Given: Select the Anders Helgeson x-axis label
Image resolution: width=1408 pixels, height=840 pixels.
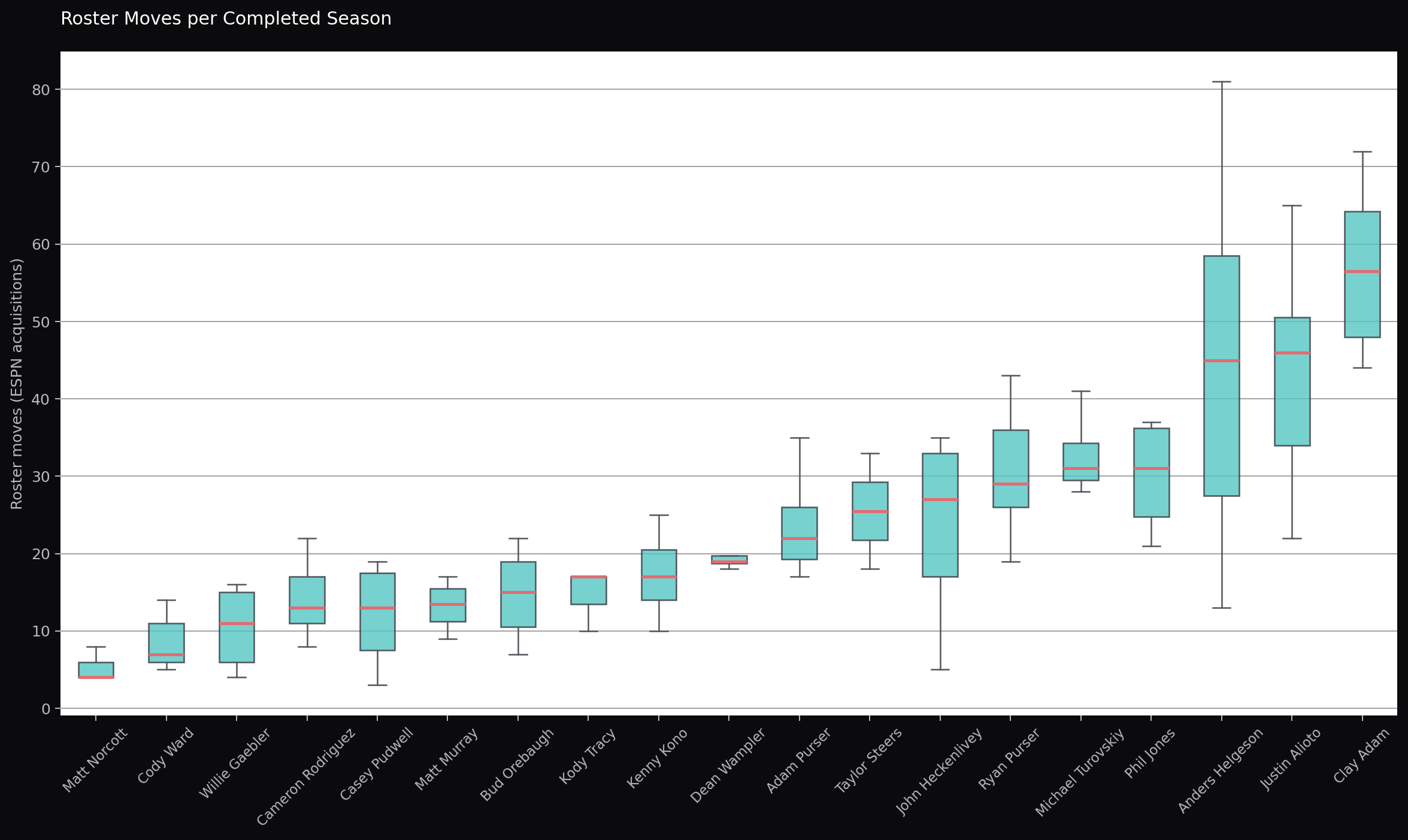Looking at the screenshot, I should (1221, 771).
